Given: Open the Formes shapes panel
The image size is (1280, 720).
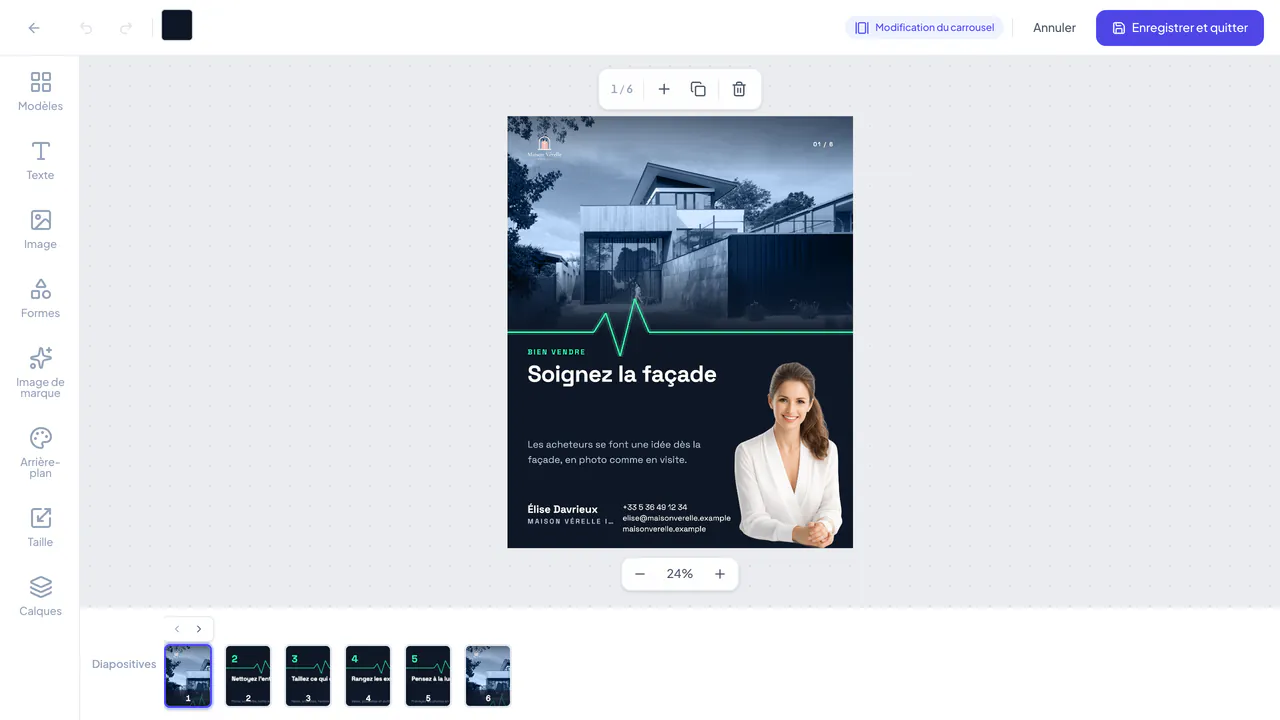Looking at the screenshot, I should pos(40,298).
